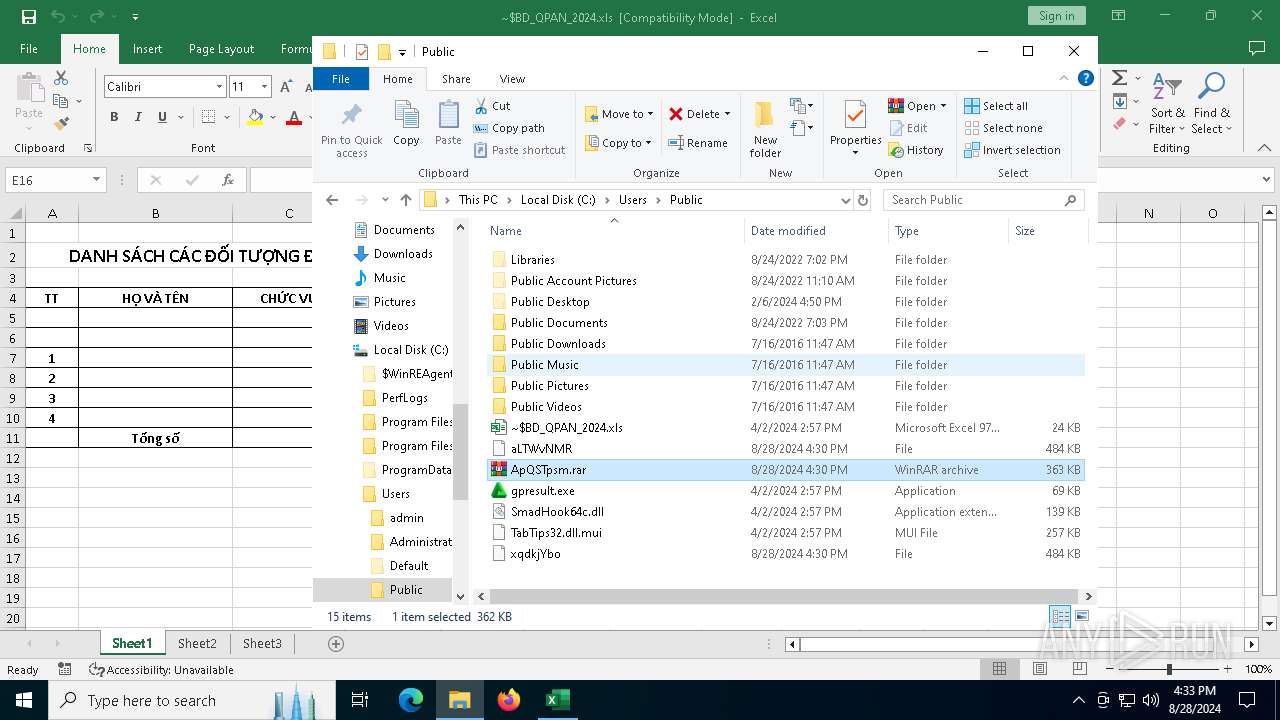Click the Excel zoom slider handle

pos(1169,669)
